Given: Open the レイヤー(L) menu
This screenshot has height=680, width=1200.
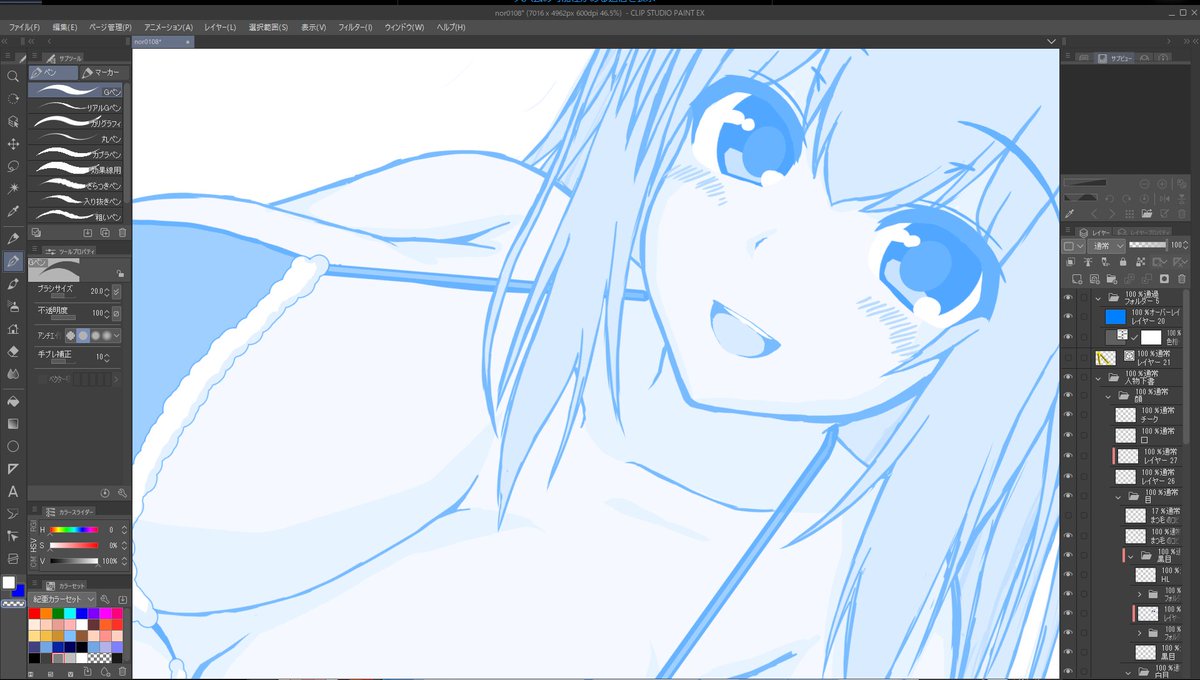Looking at the screenshot, I should (x=219, y=27).
